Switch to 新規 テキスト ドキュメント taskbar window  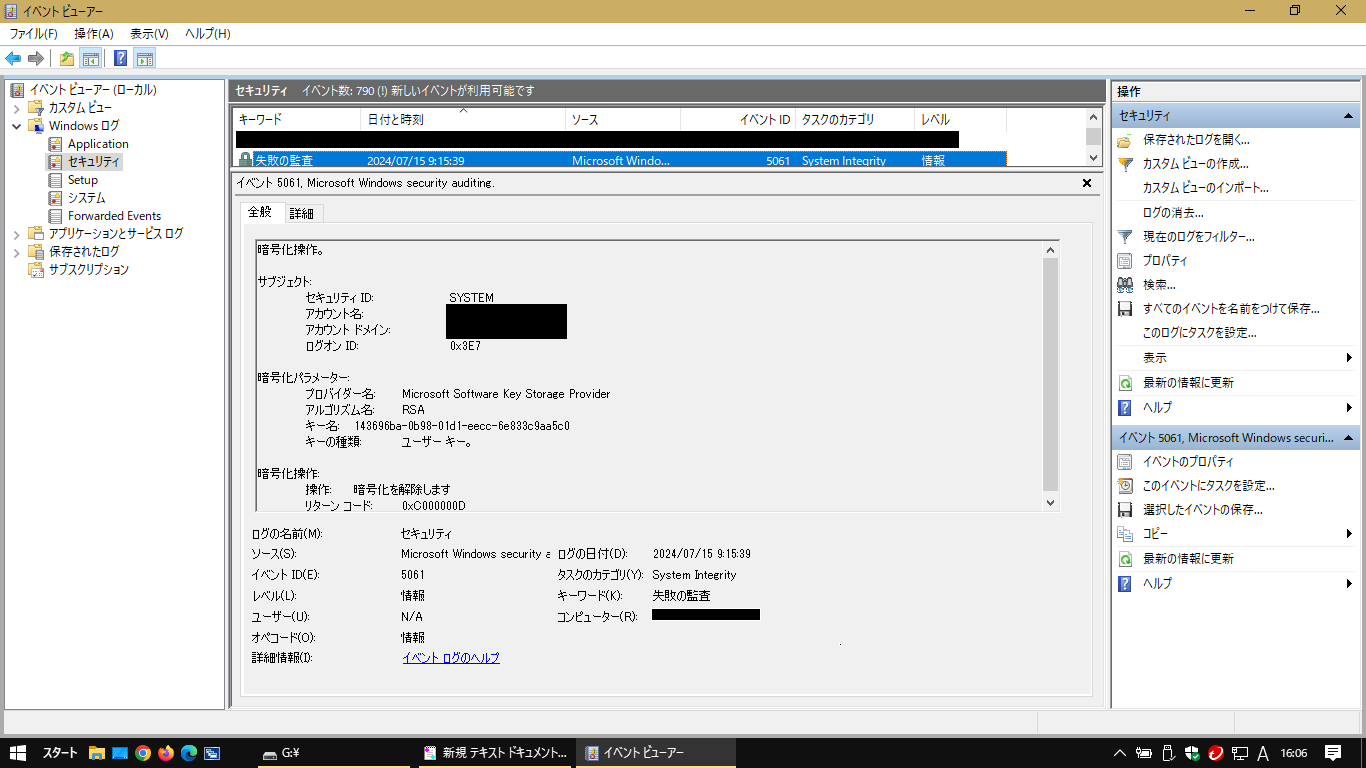click(493, 753)
